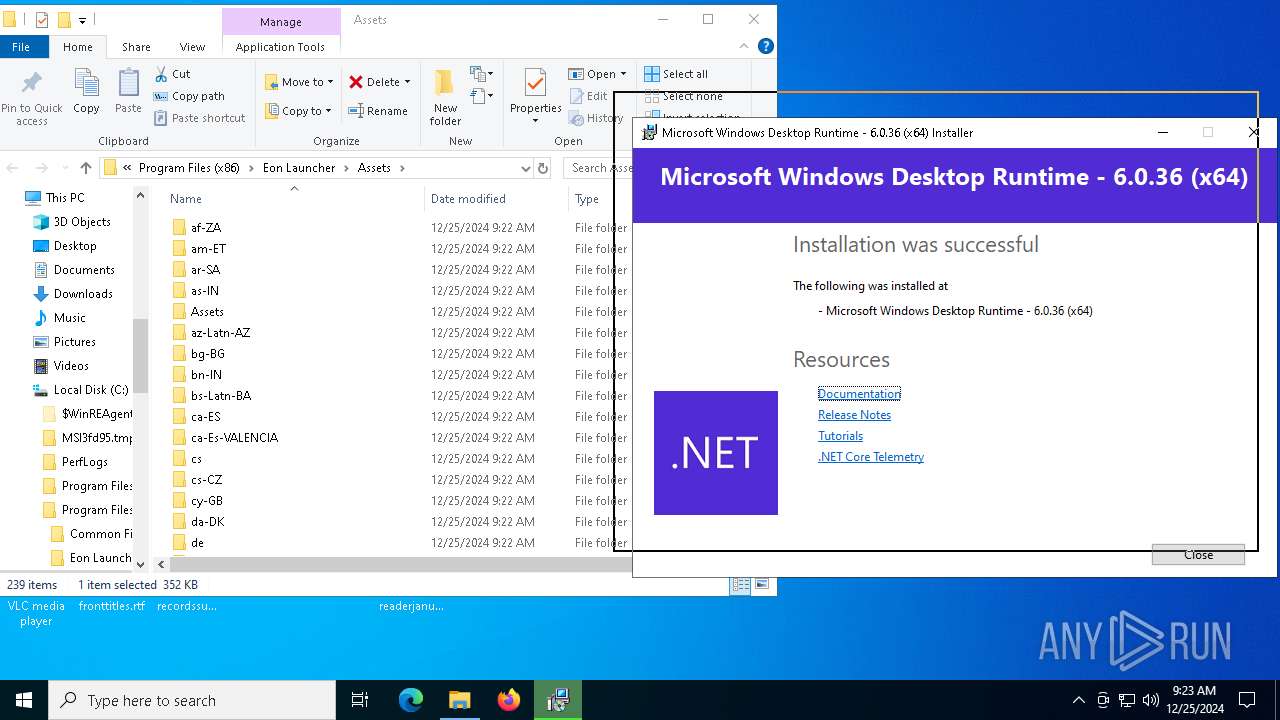This screenshot has height=720, width=1280.
Task: Open Application Tools tab
Action: coord(280,47)
